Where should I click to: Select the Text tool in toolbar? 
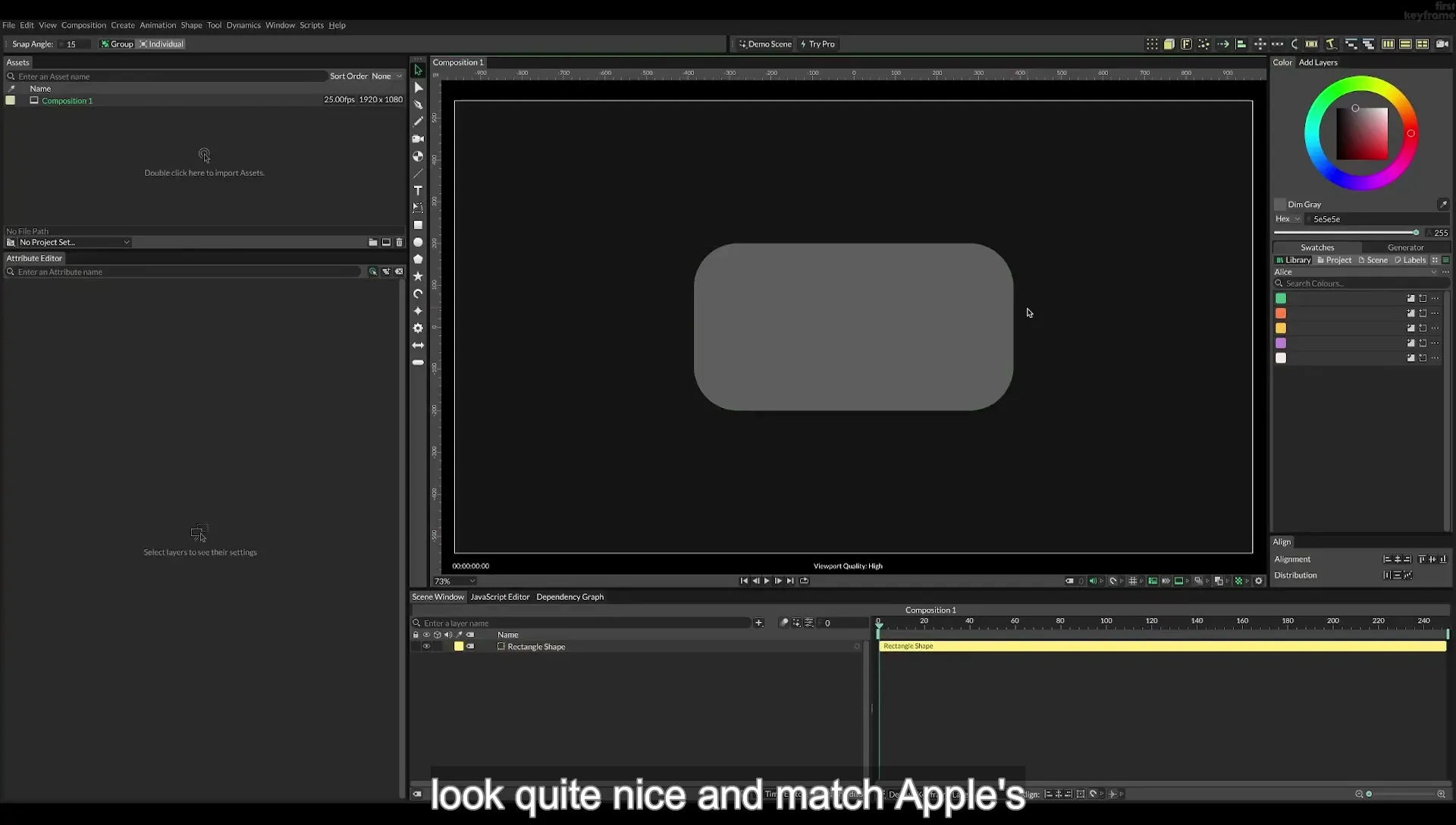(418, 190)
